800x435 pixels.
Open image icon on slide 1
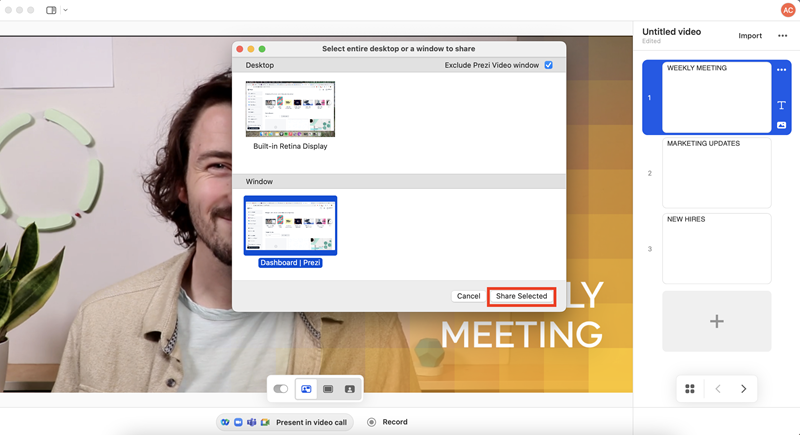781,125
